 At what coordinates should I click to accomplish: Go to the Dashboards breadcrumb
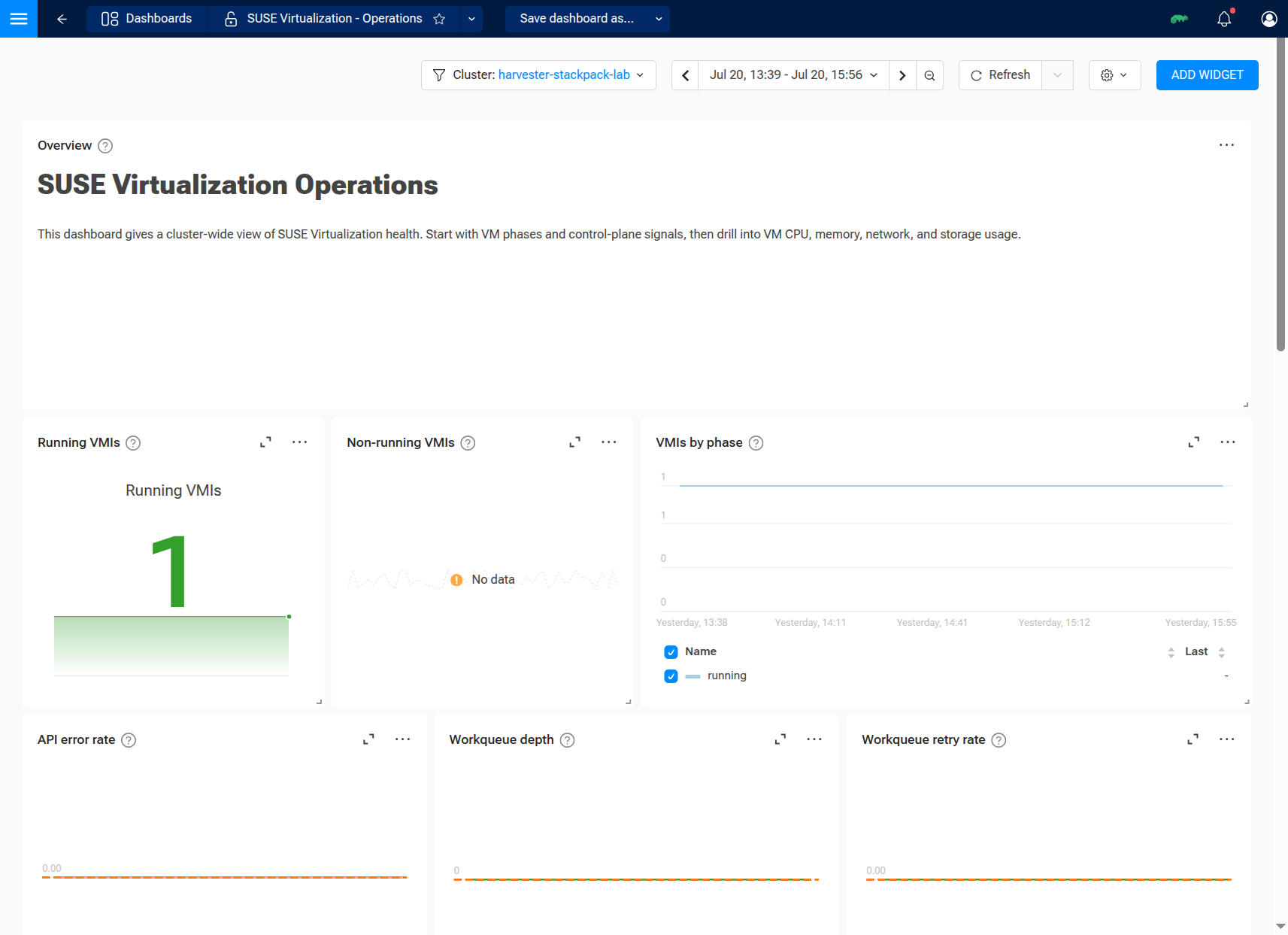(147, 19)
